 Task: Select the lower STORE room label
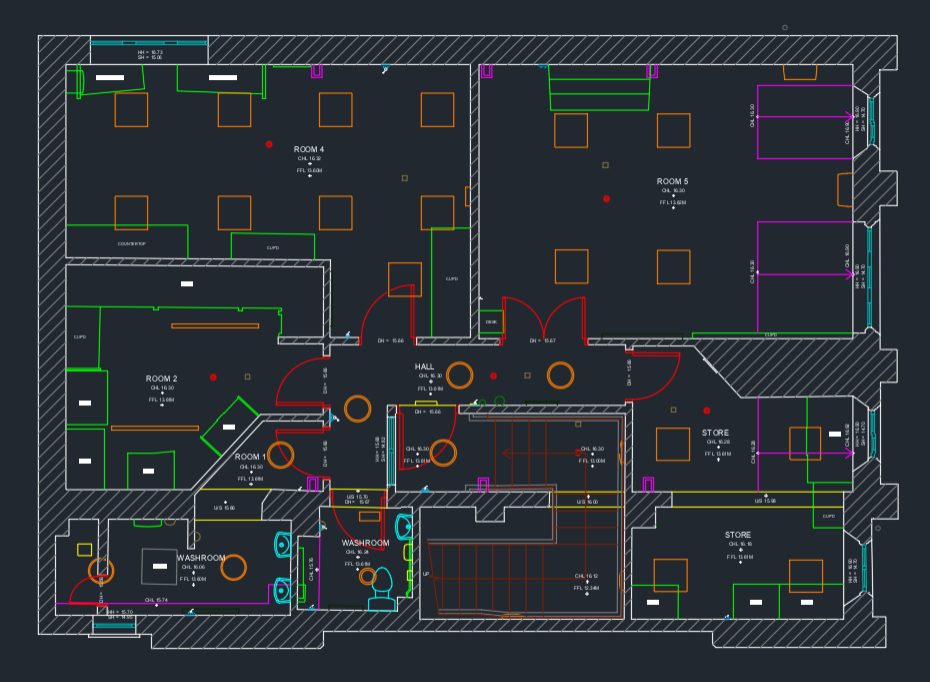[738, 536]
